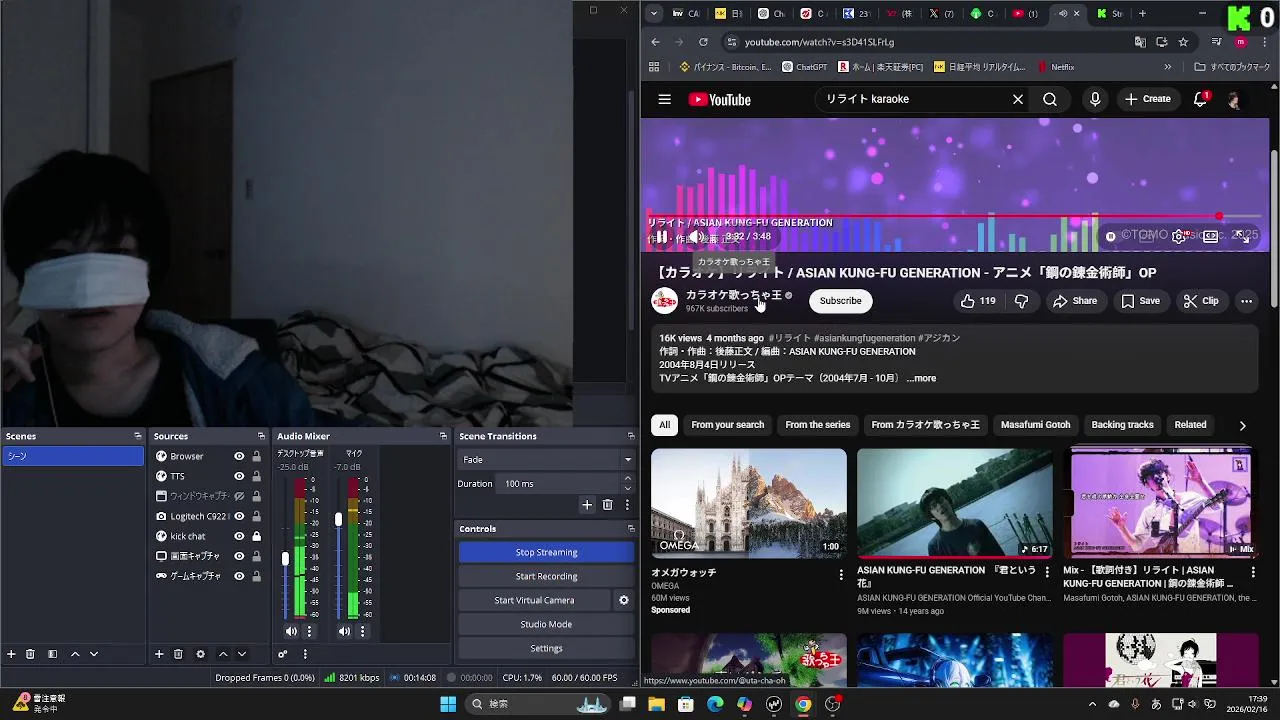Select the From your search chip

pos(727,425)
